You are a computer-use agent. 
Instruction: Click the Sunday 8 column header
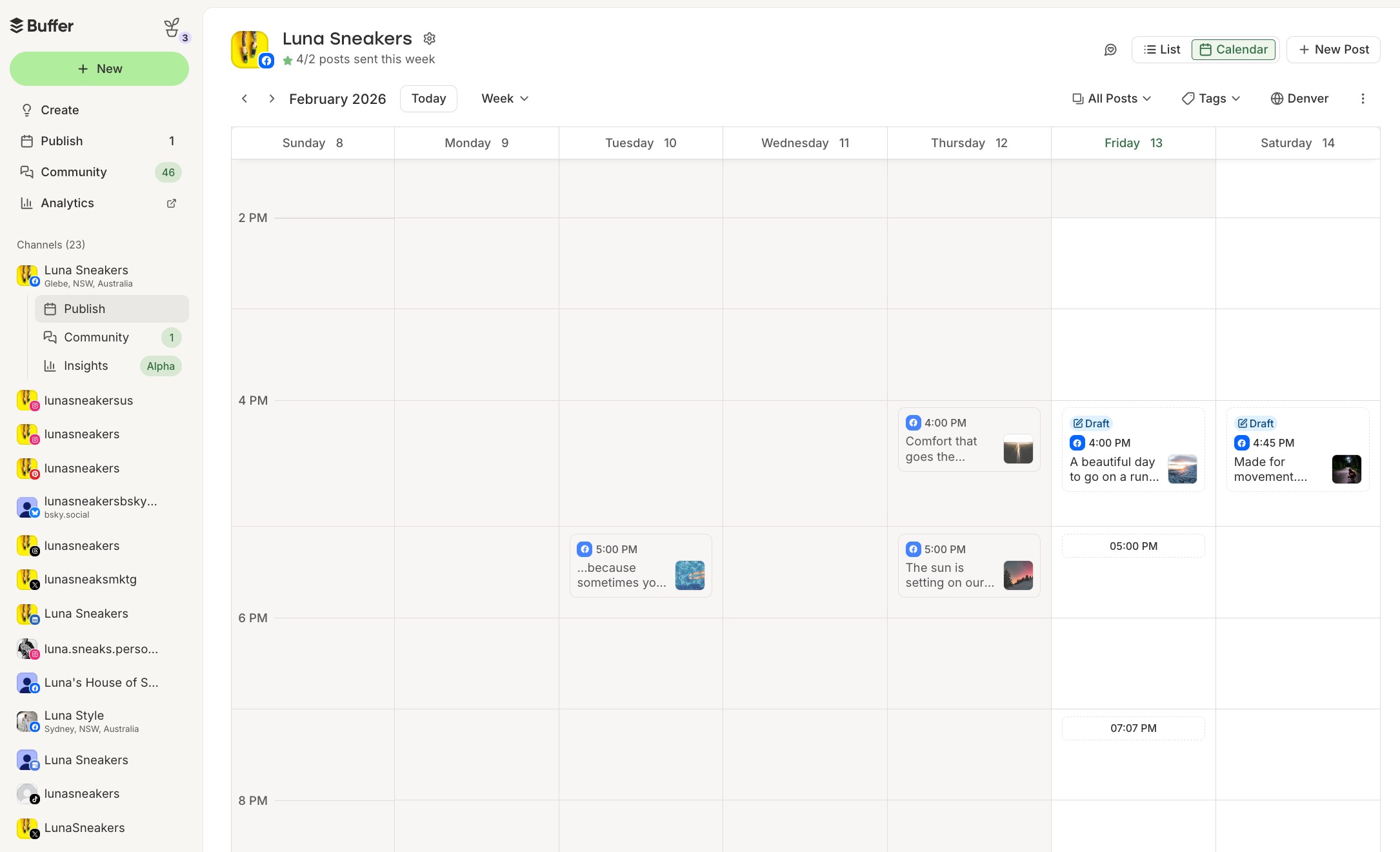[313, 143]
